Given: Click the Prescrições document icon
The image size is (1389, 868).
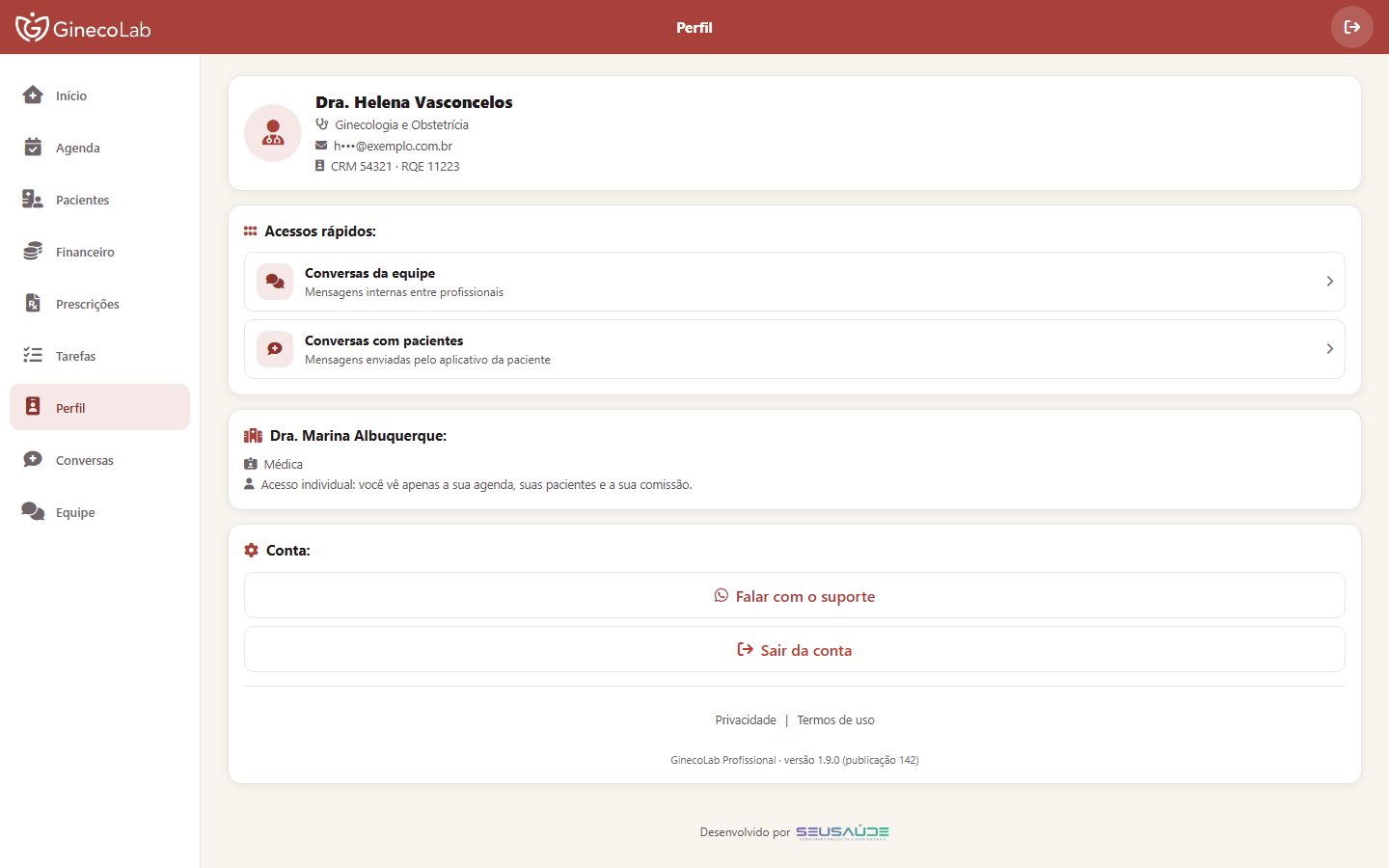Looking at the screenshot, I should point(33,303).
